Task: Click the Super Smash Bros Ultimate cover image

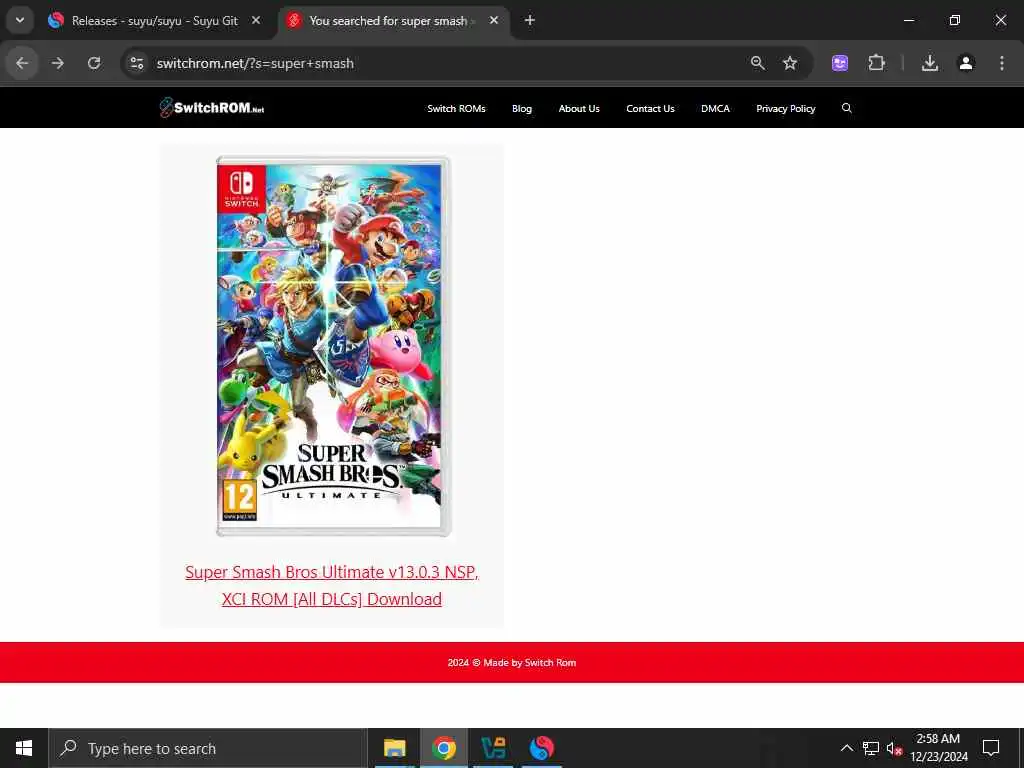Action: (333, 347)
